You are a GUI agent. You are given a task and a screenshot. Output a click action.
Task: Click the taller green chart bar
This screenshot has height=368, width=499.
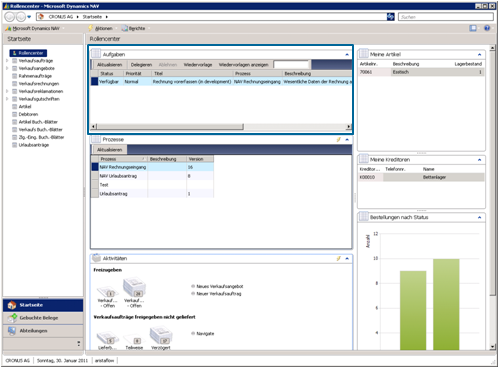tap(446, 304)
